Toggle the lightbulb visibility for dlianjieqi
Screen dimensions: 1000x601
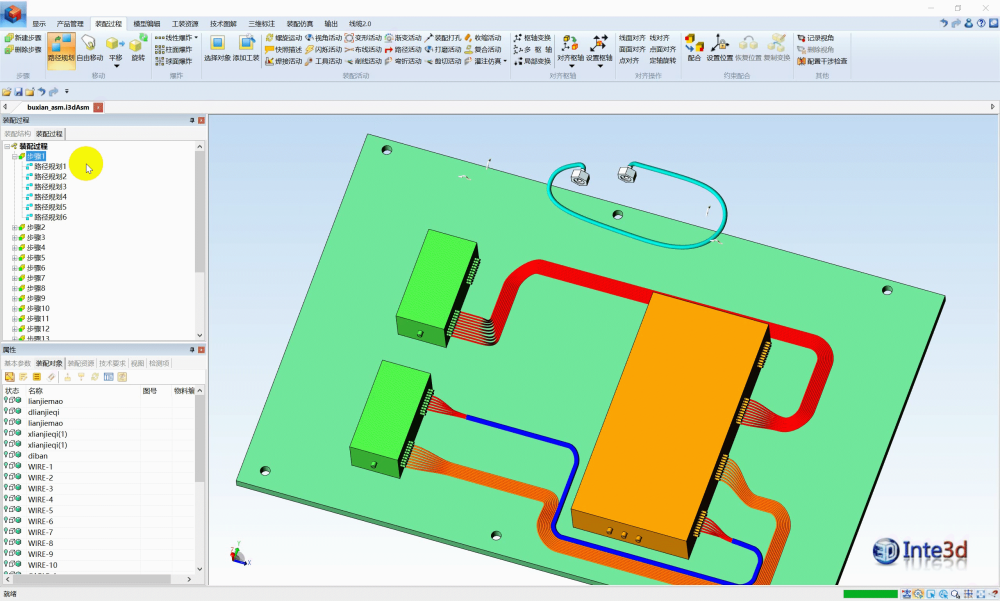6,412
